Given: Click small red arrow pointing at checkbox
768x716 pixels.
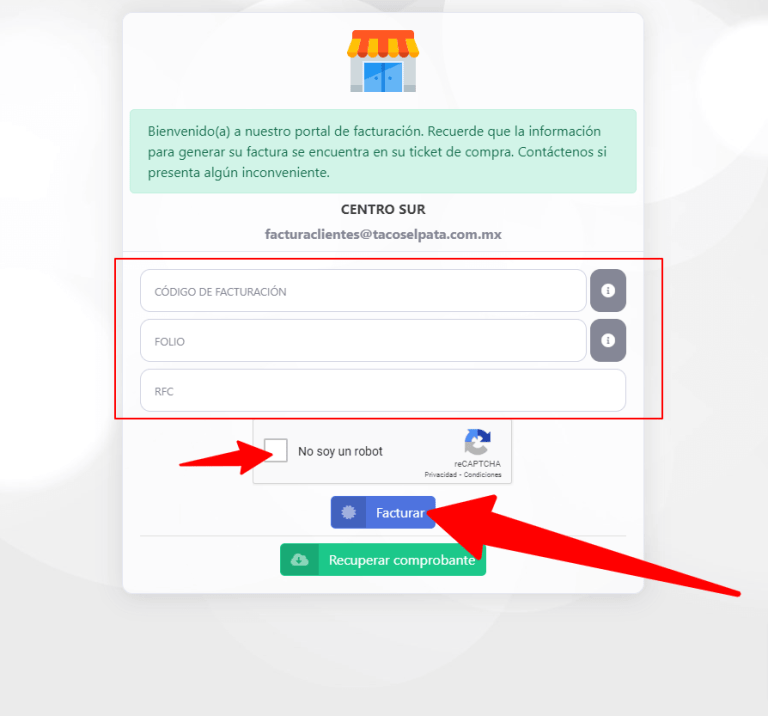Looking at the screenshot, I should pyautogui.click(x=226, y=458).
